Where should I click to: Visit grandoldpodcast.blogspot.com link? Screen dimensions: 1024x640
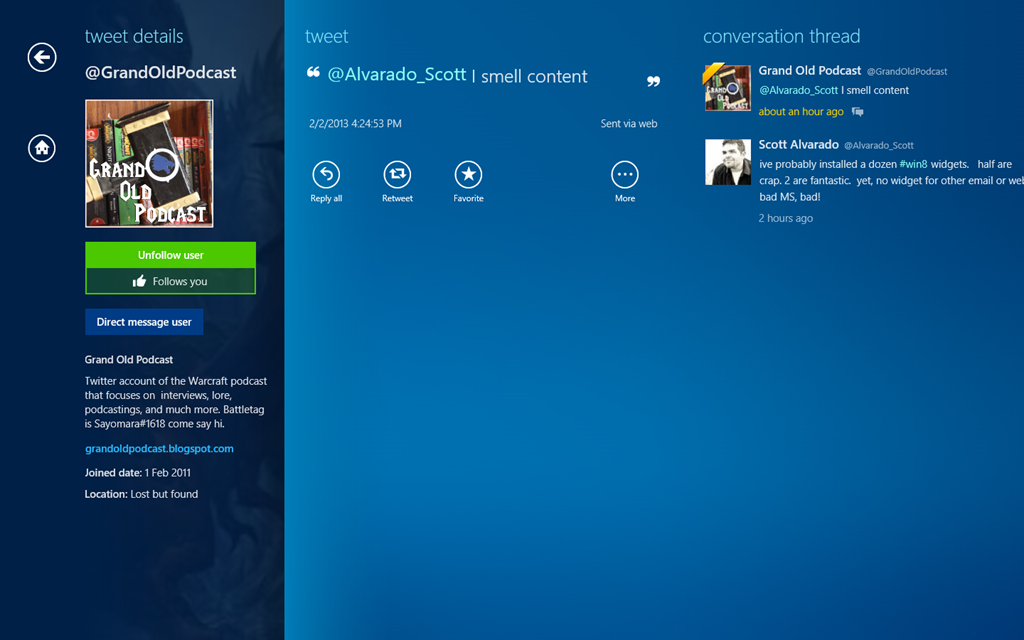[159, 449]
